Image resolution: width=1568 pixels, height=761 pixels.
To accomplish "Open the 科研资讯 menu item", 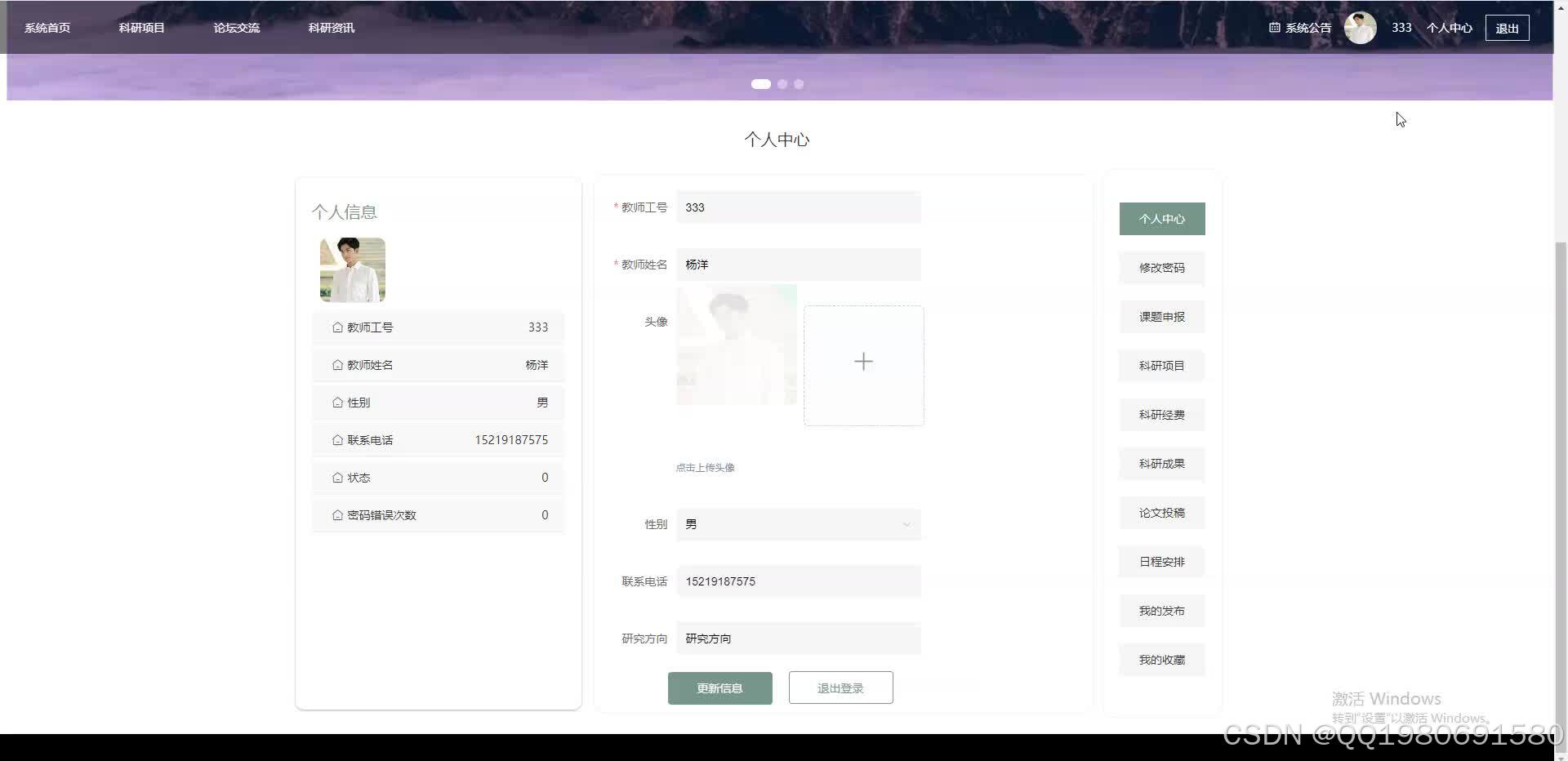I will pos(330,27).
